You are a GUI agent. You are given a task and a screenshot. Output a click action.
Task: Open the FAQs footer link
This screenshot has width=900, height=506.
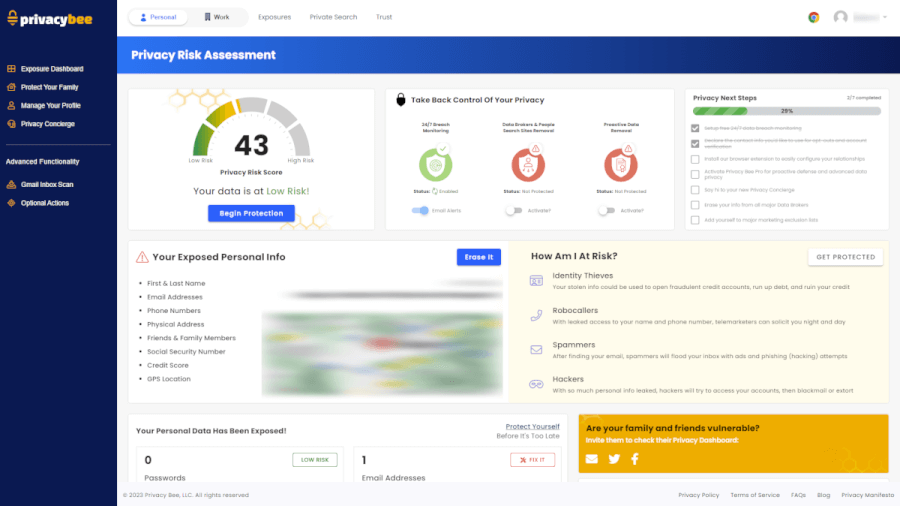(x=798, y=495)
